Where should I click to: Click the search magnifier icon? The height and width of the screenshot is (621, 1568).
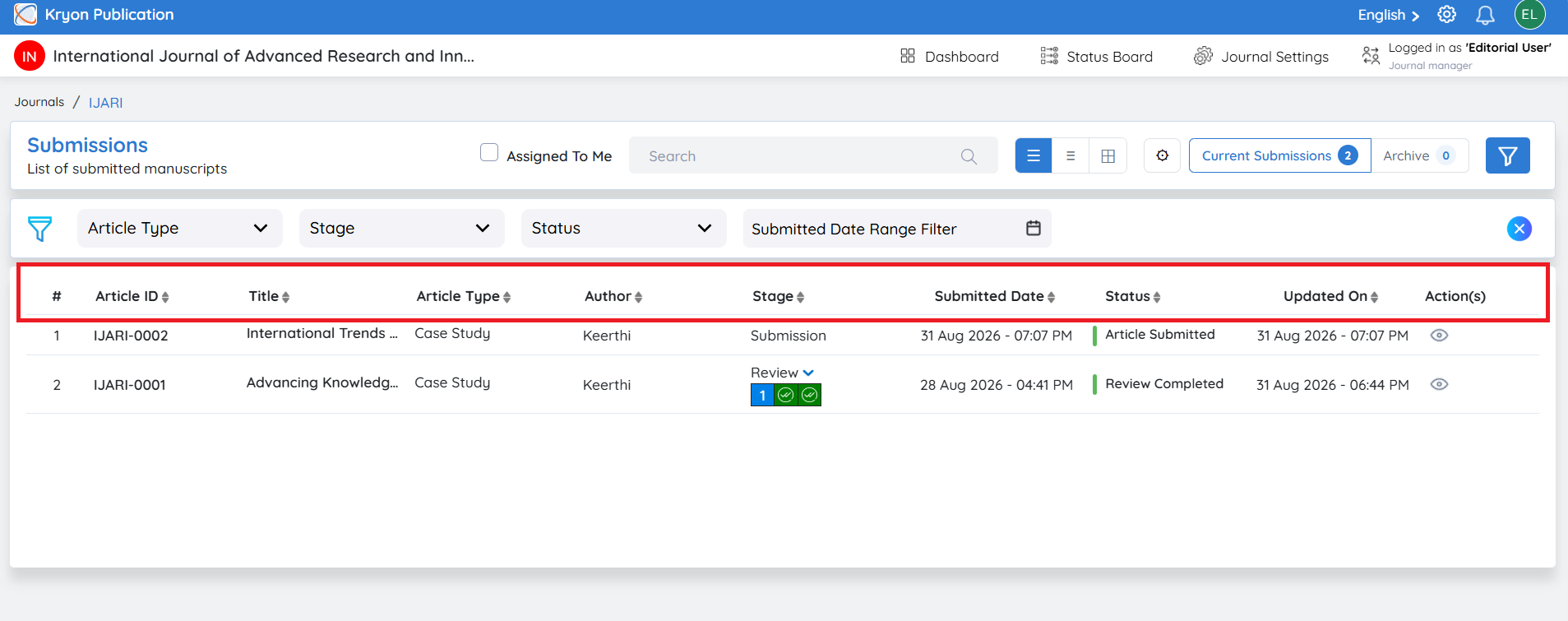[x=969, y=156]
